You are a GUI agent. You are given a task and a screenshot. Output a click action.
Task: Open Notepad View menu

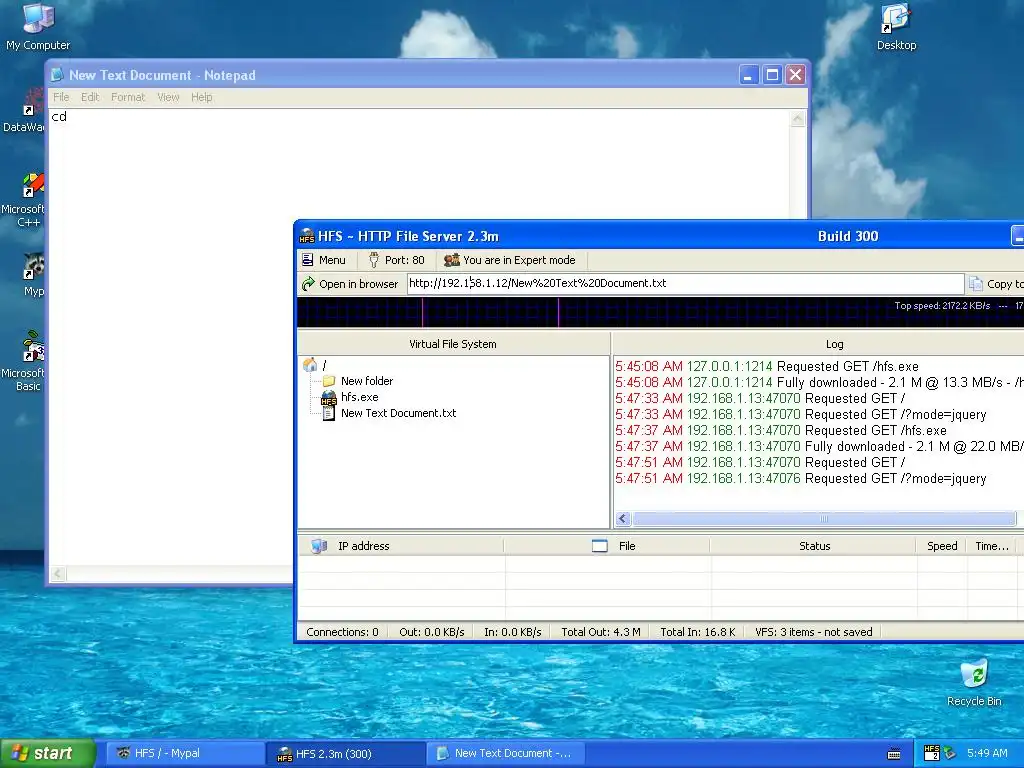click(168, 97)
